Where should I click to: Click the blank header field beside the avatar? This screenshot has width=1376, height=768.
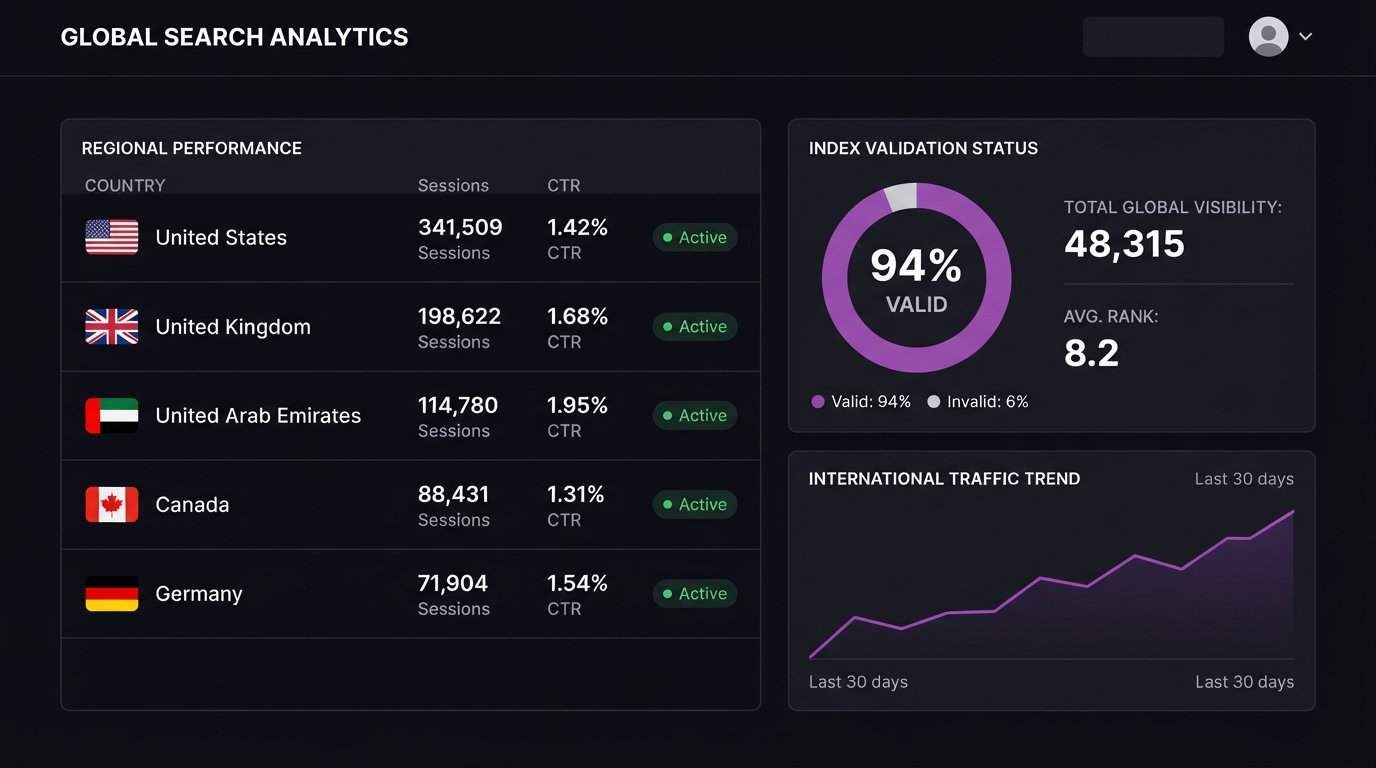tap(1153, 37)
